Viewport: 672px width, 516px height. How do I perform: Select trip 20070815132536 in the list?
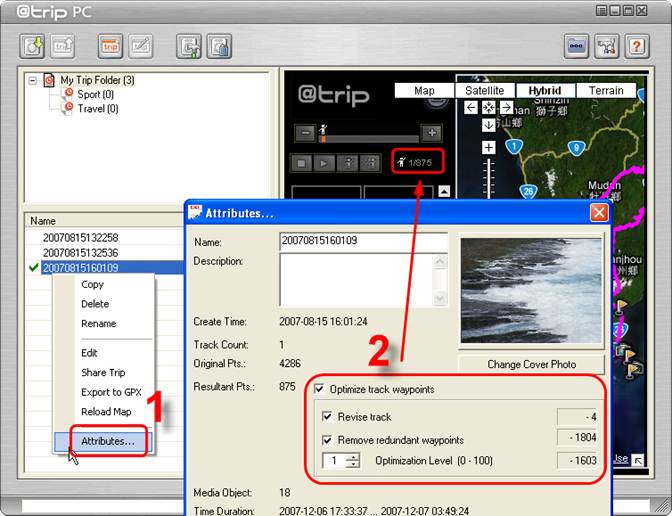pos(81,252)
